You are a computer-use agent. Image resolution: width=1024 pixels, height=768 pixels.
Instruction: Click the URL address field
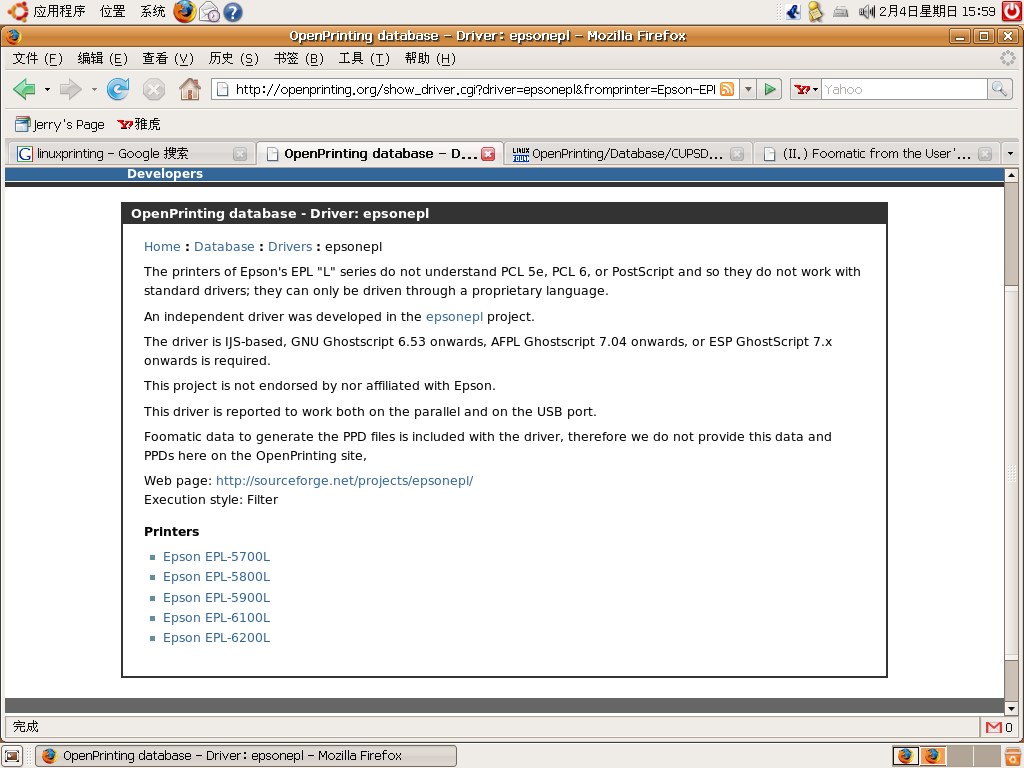click(475, 89)
